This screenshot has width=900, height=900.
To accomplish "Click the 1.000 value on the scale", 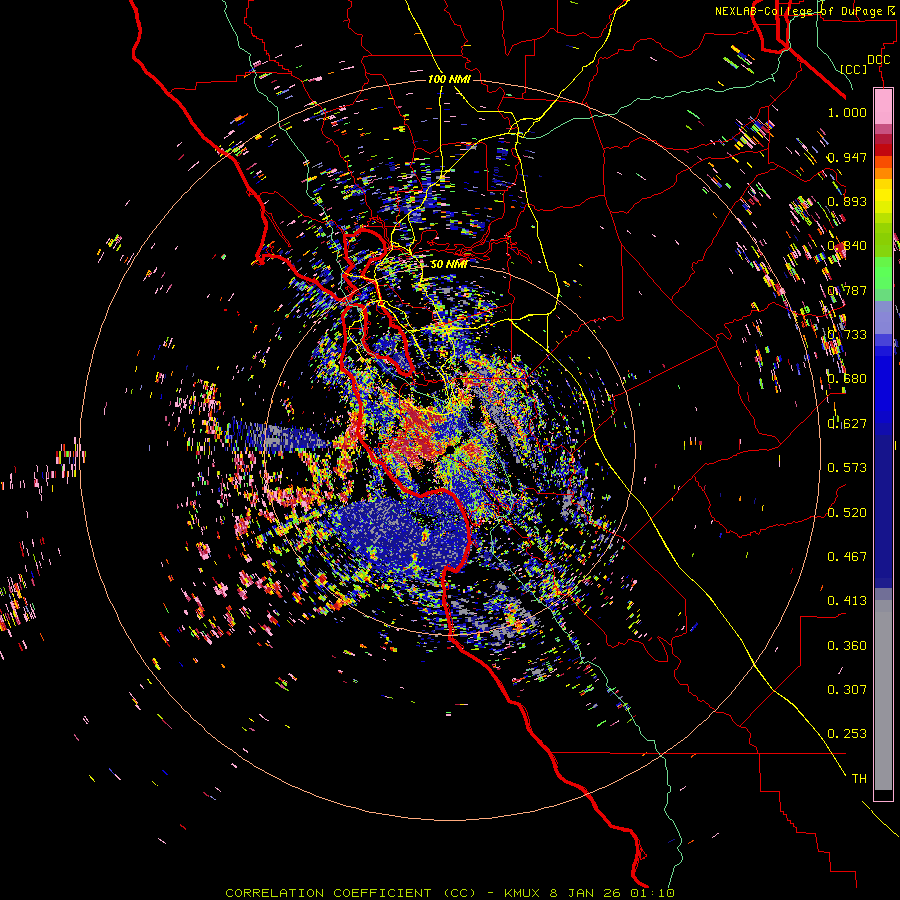I will click(847, 112).
